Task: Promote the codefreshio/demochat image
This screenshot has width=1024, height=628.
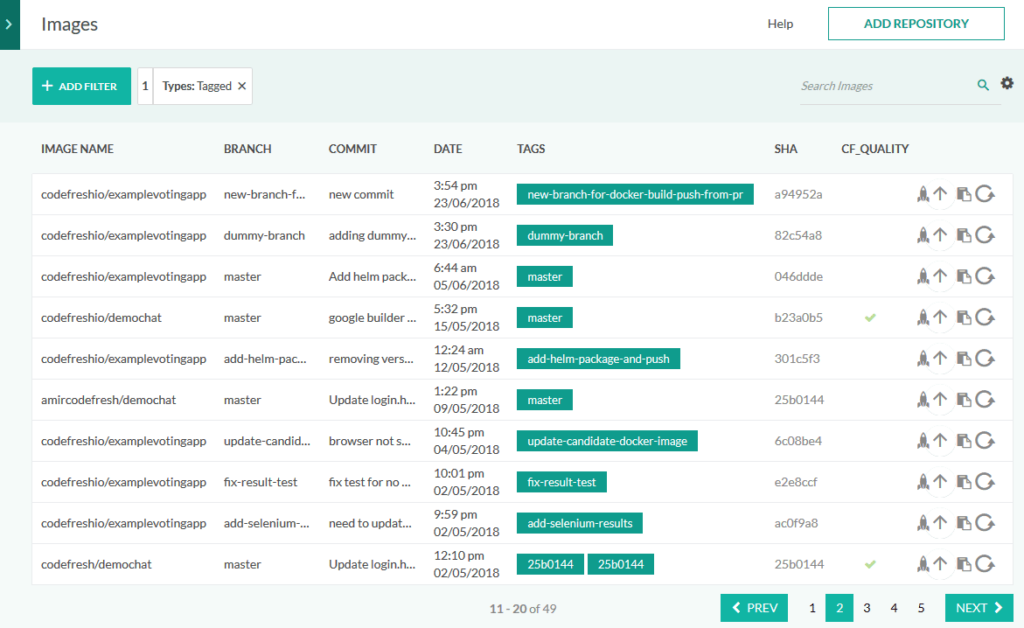Action: click(940, 317)
